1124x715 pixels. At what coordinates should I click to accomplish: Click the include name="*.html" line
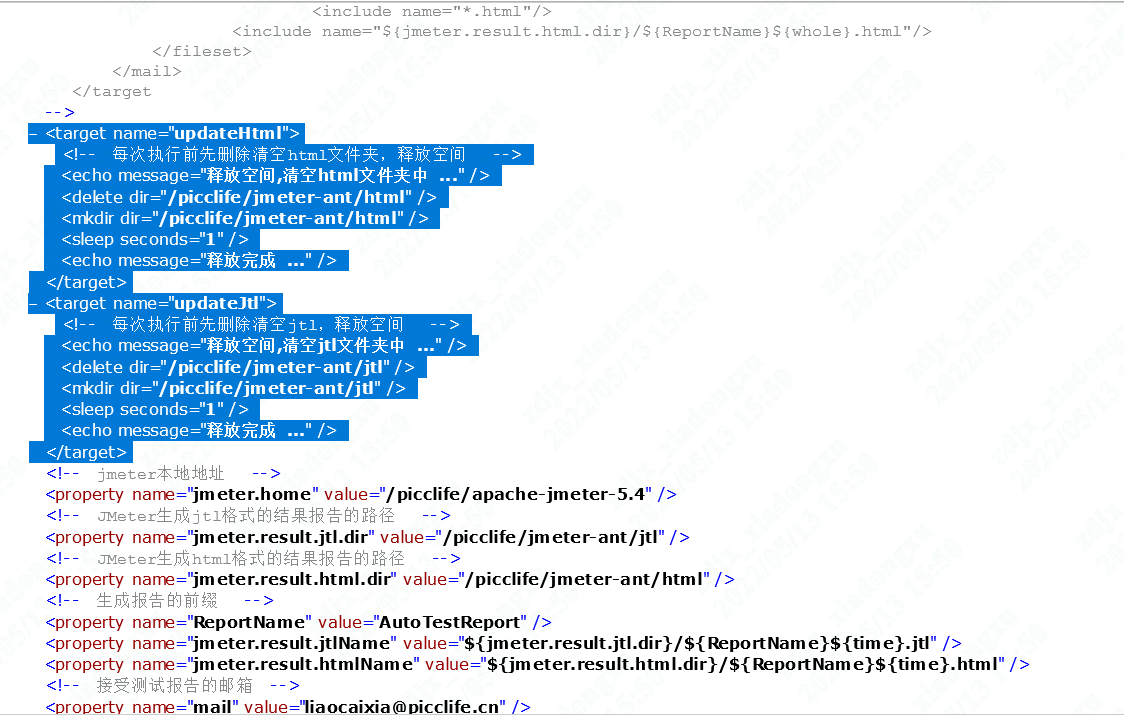[x=432, y=11]
